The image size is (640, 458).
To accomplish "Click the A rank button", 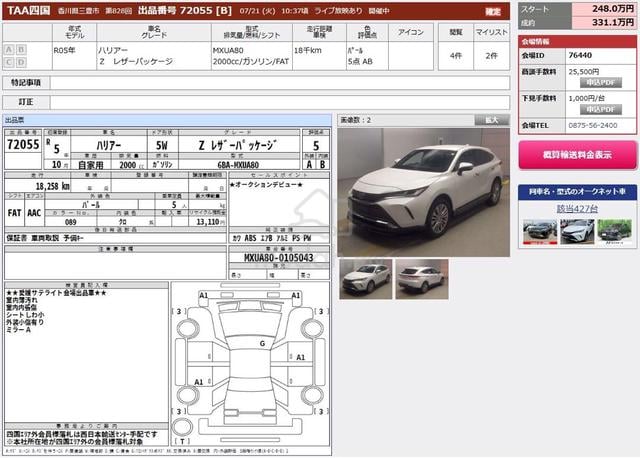I will click(9, 49).
